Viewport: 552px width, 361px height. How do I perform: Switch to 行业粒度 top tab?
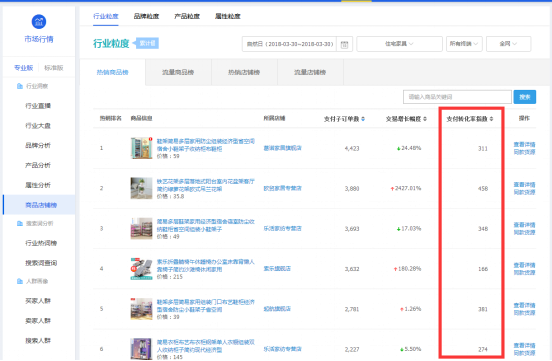[106, 16]
